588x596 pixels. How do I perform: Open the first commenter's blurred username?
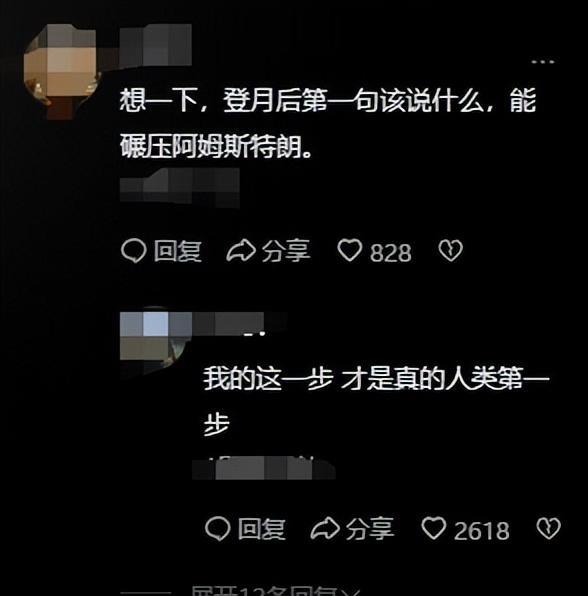tap(155, 44)
